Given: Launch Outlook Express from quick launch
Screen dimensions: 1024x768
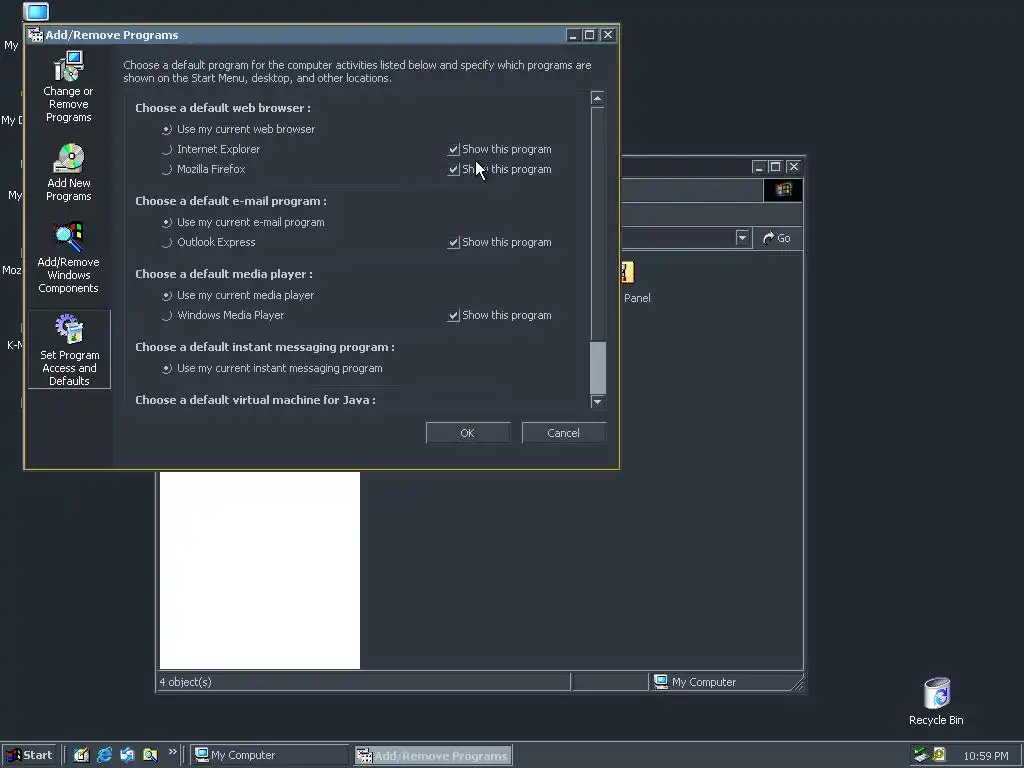Looking at the screenshot, I should point(127,755).
